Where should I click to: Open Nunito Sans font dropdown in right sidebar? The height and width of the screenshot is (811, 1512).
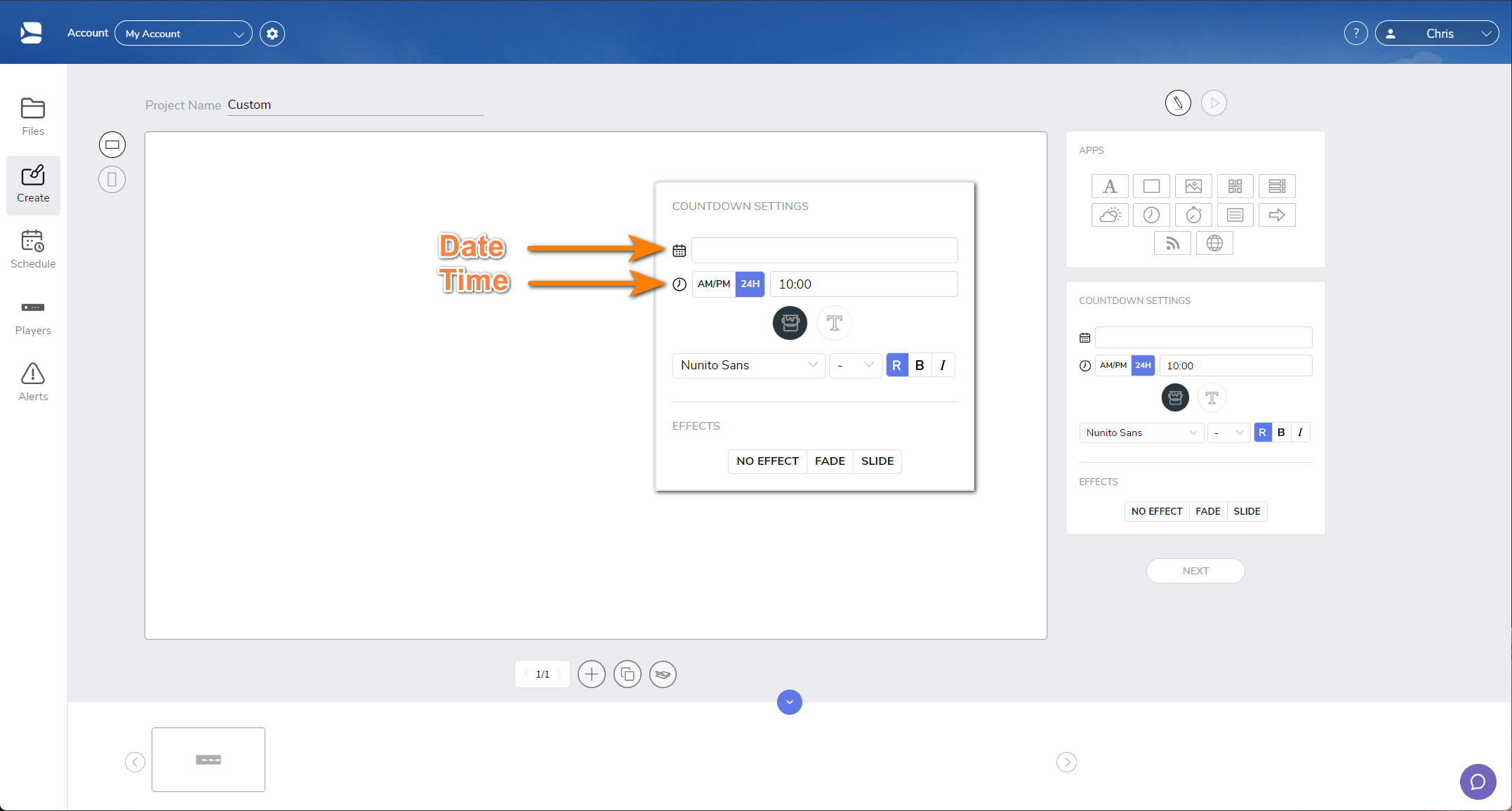point(1142,433)
